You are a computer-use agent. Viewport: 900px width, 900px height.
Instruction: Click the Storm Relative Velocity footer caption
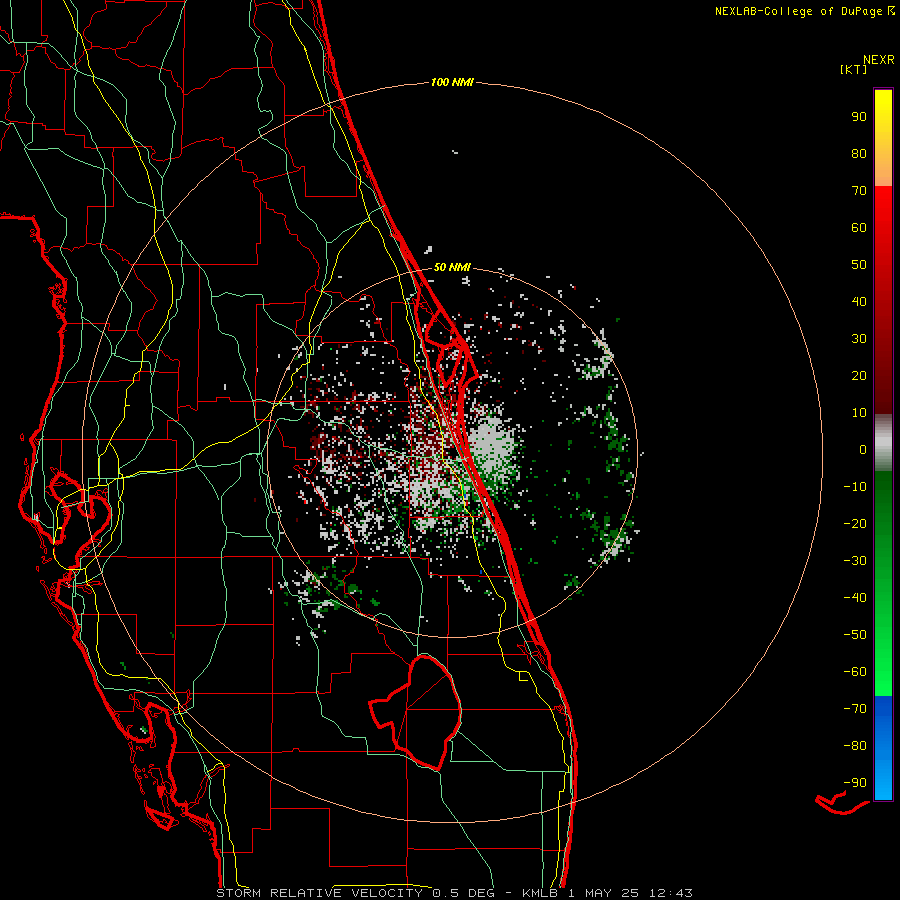[455, 893]
